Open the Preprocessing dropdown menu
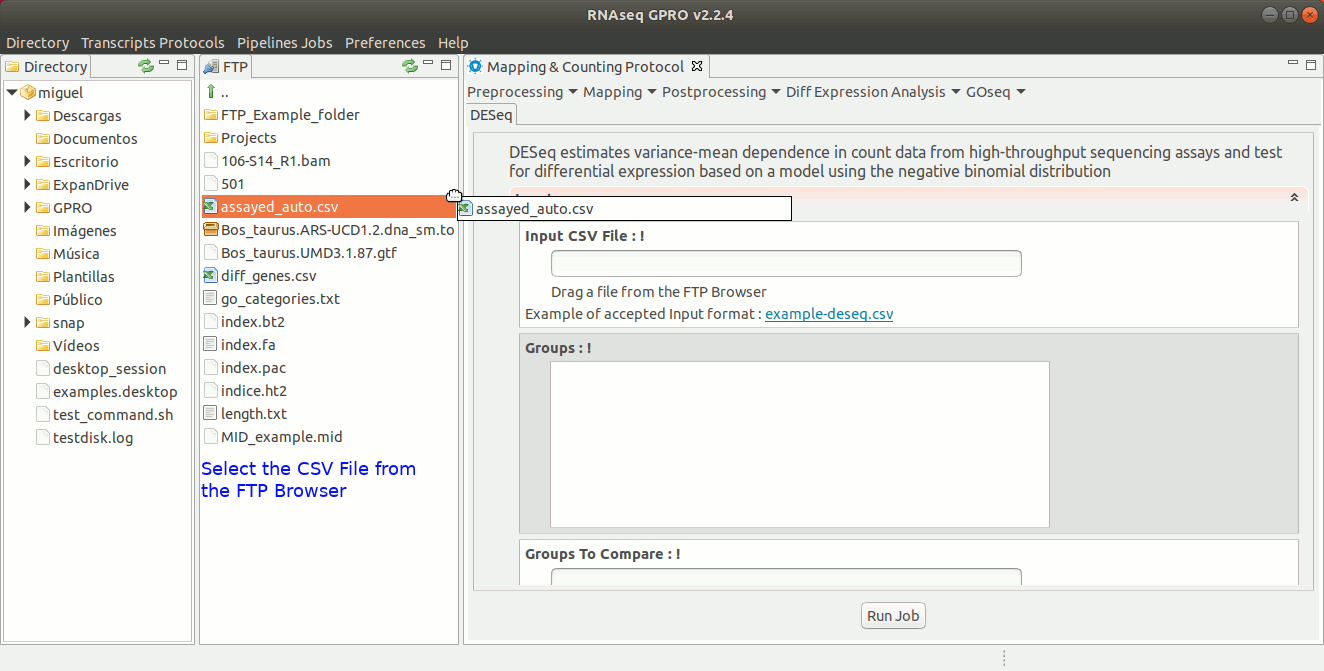 (x=522, y=92)
